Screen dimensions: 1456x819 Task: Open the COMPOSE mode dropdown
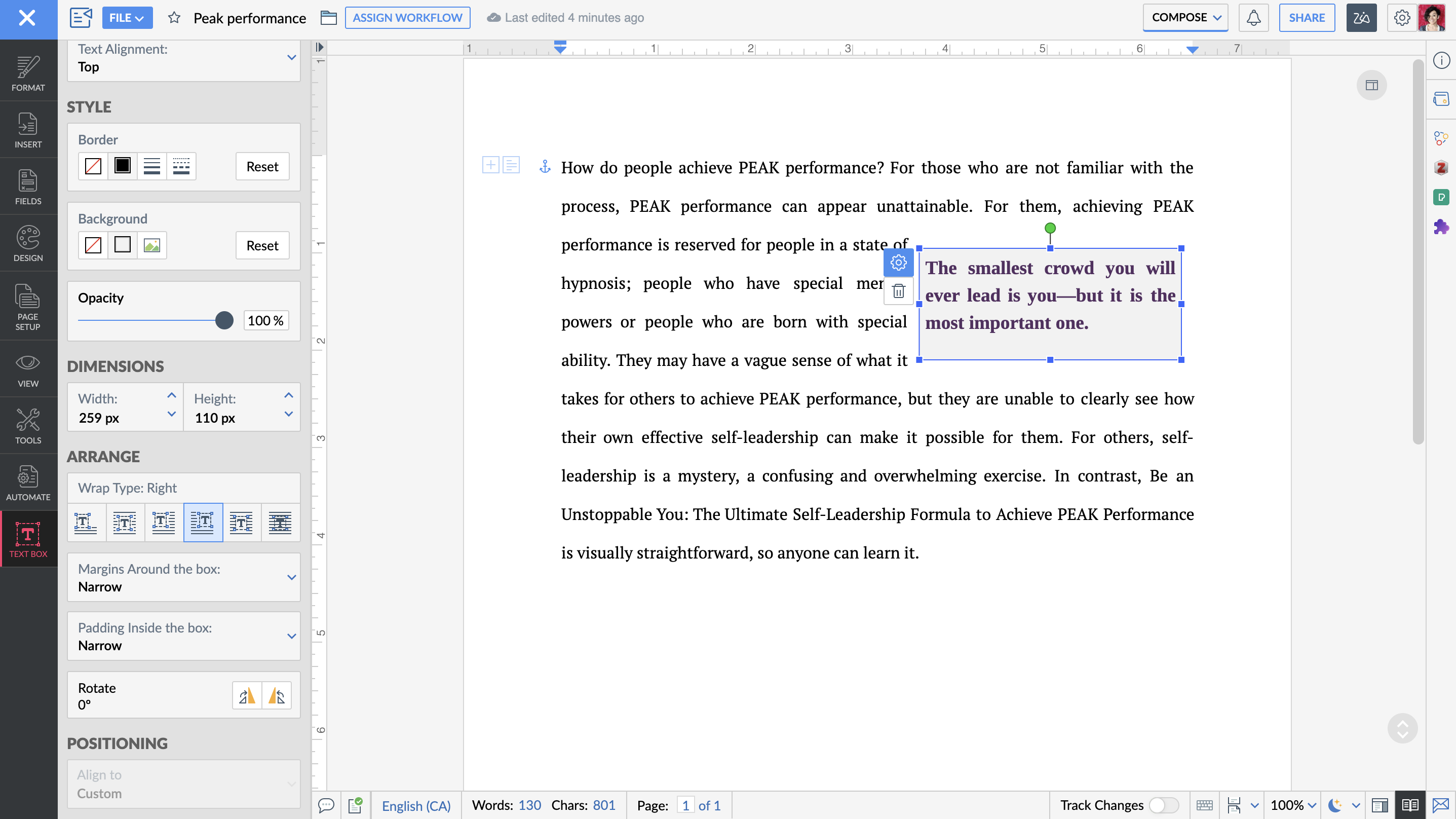coord(1185,18)
